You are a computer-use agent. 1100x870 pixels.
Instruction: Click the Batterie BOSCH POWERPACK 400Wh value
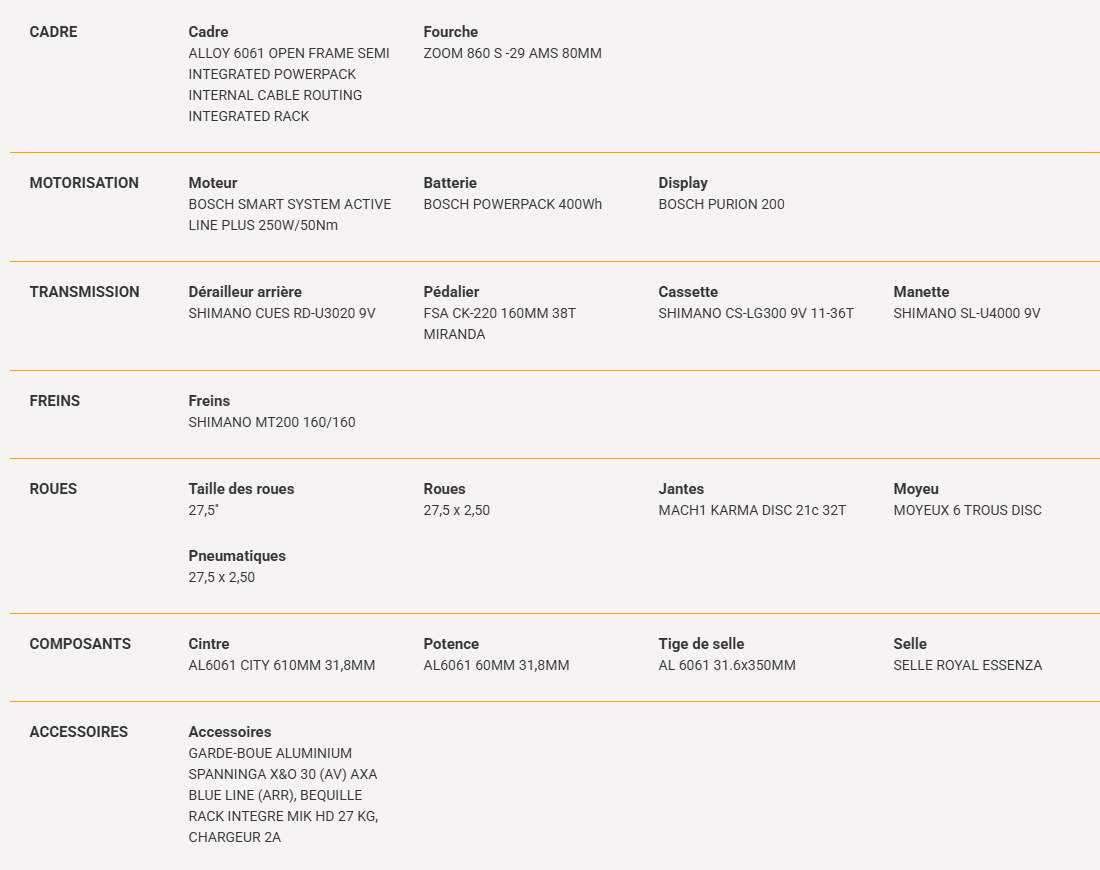tap(512, 204)
